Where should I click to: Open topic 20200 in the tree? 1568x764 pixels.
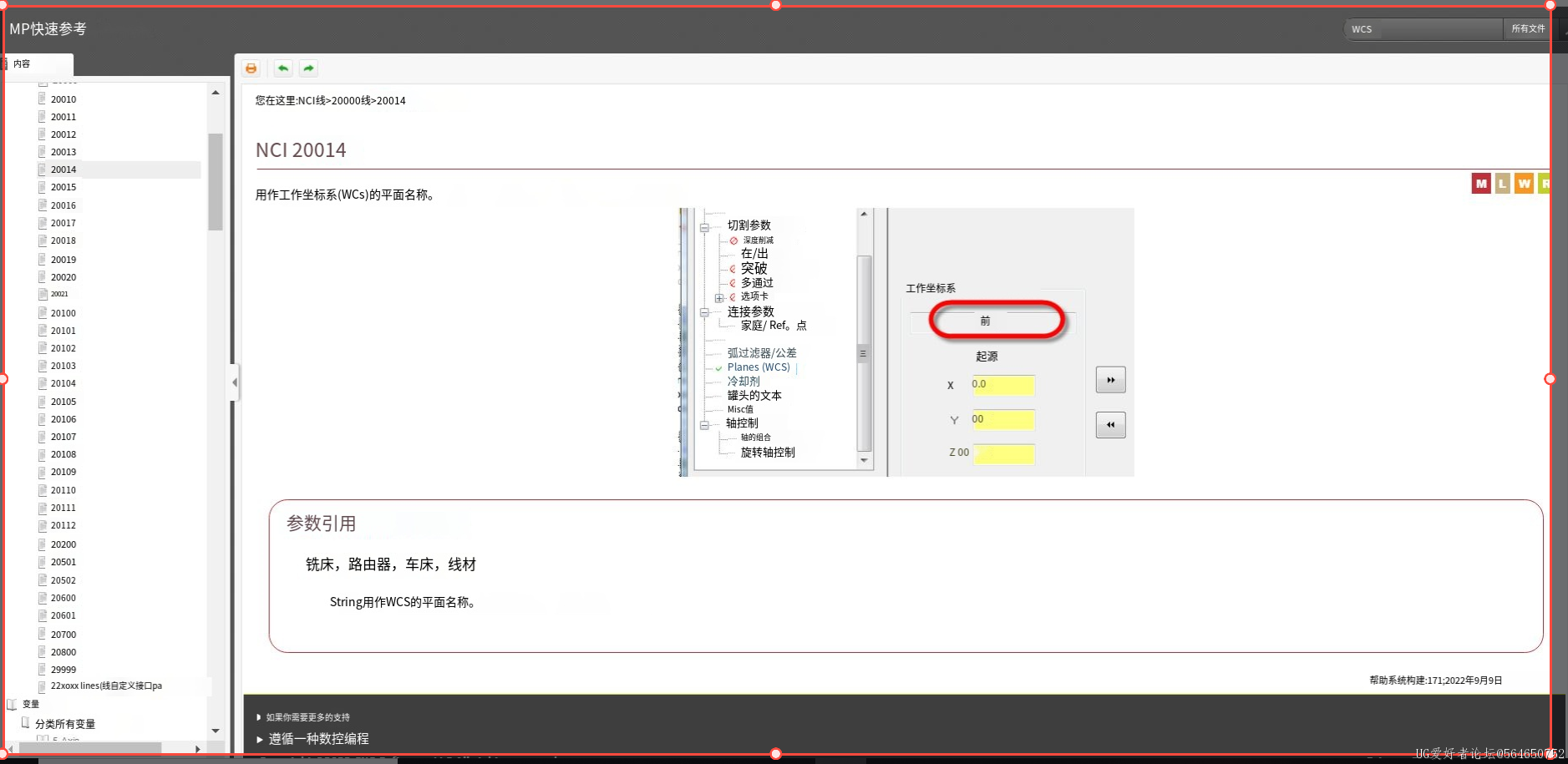tap(63, 544)
